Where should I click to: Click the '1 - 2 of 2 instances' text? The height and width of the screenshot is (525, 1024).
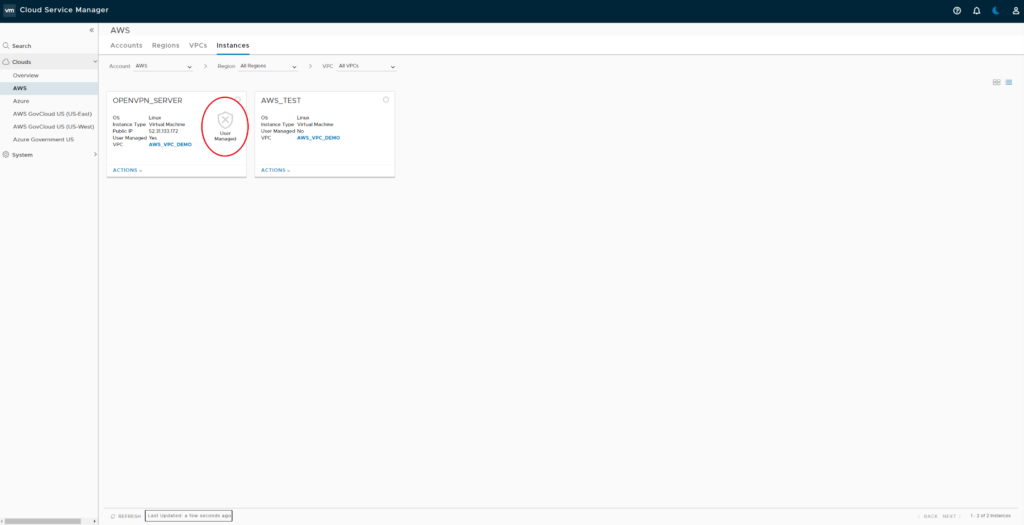991,517
